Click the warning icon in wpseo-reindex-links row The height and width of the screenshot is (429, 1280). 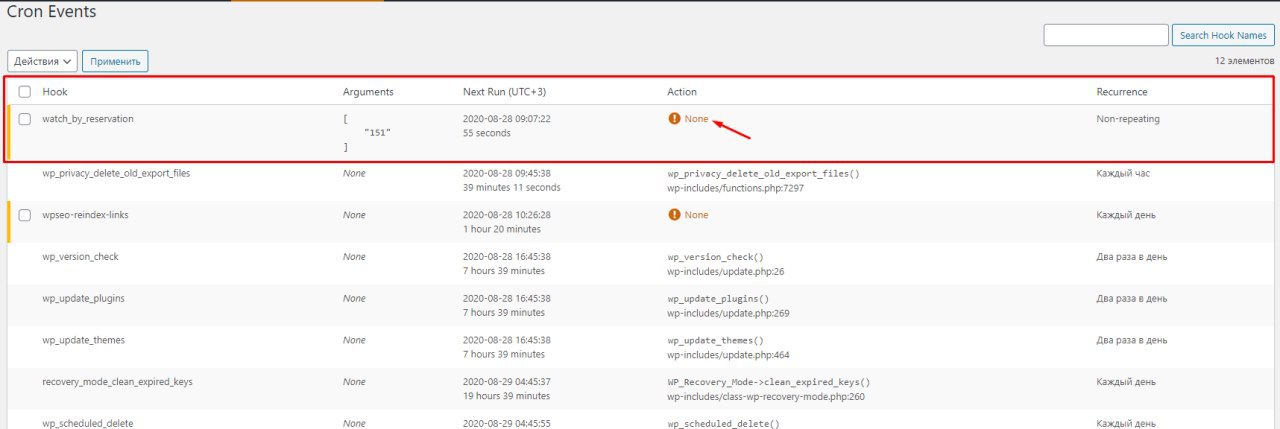[674, 215]
